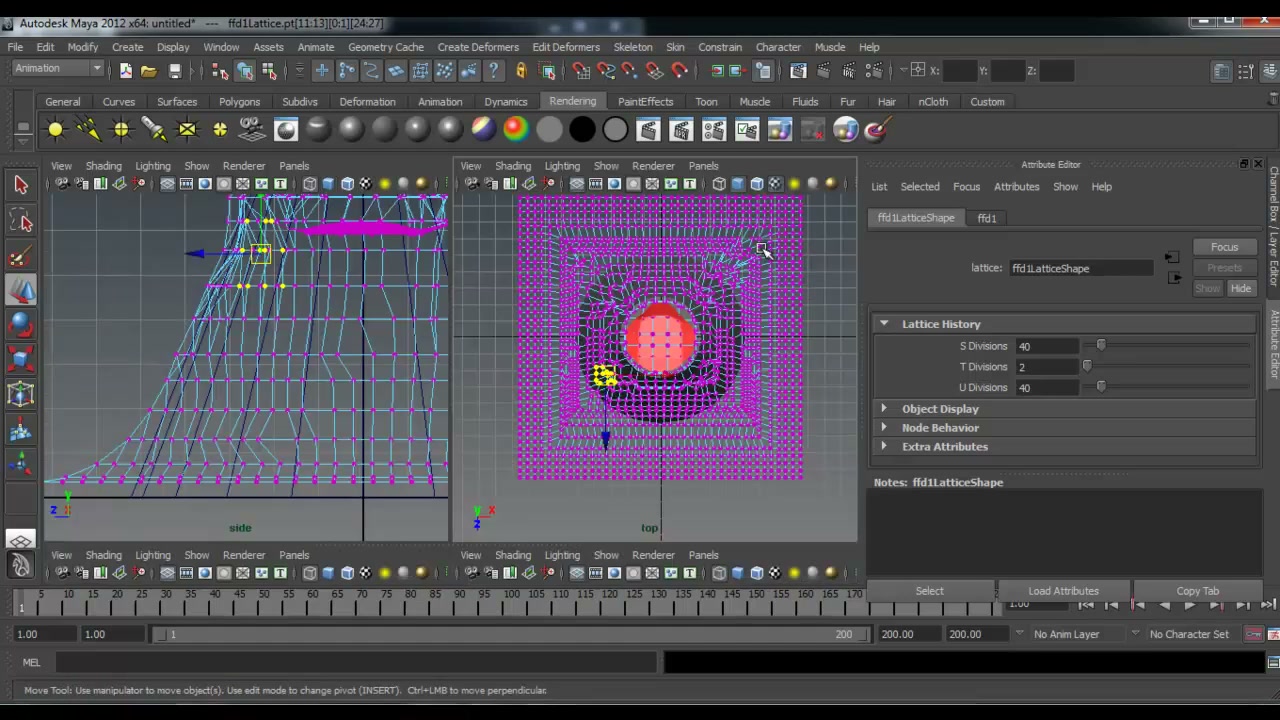Select the arrow Select Tool in toolbox
Viewport: 1280px width, 720px height.
tap(21, 185)
